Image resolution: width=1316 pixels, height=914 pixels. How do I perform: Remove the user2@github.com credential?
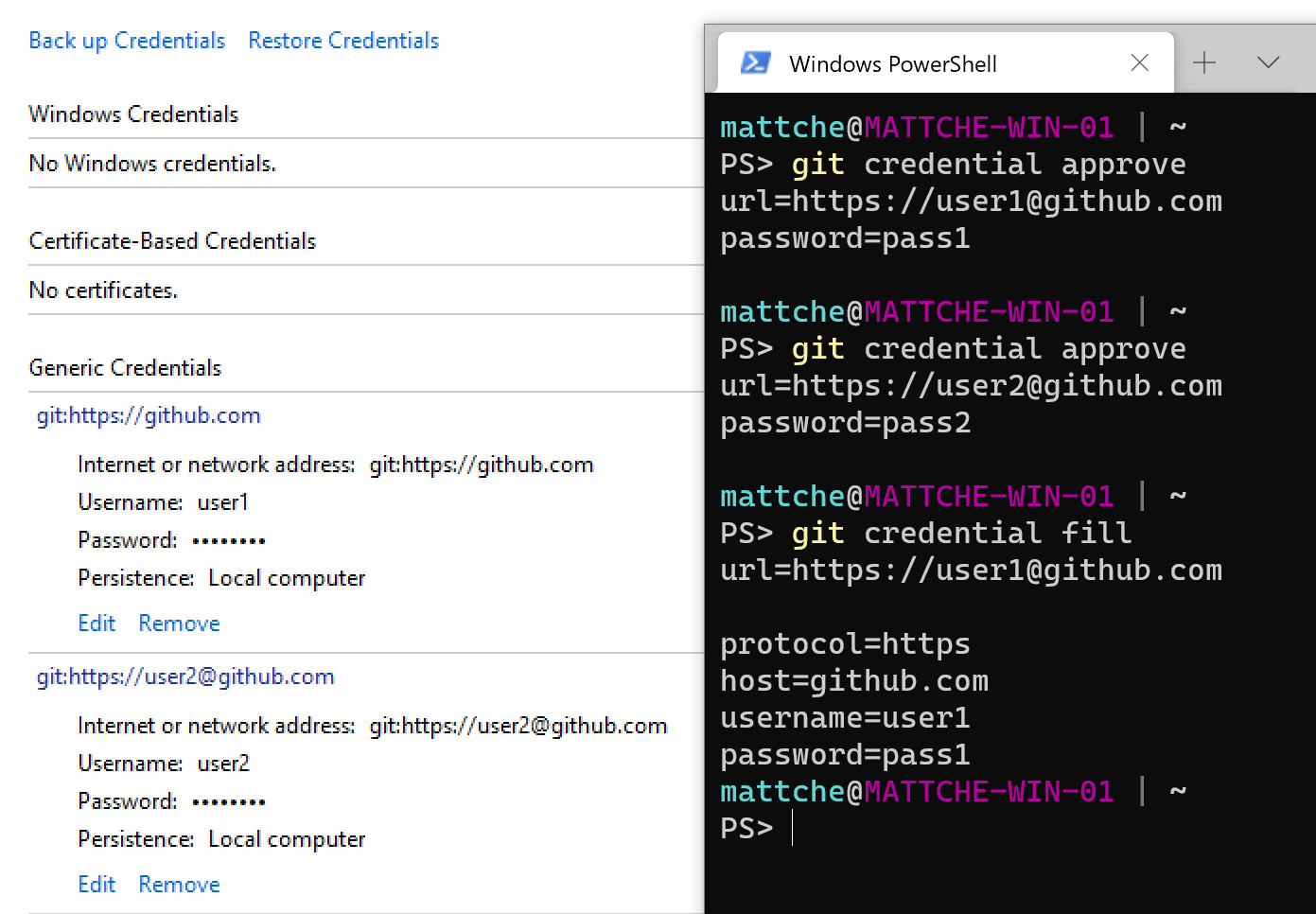pos(179,884)
